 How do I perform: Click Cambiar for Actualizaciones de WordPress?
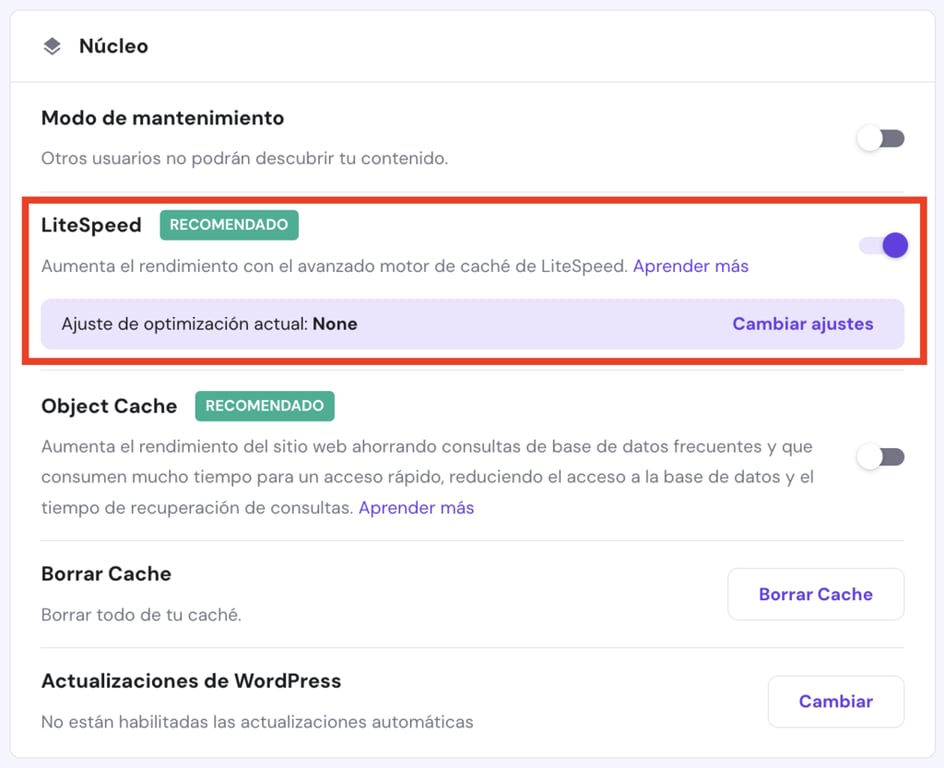pyautogui.click(x=835, y=701)
